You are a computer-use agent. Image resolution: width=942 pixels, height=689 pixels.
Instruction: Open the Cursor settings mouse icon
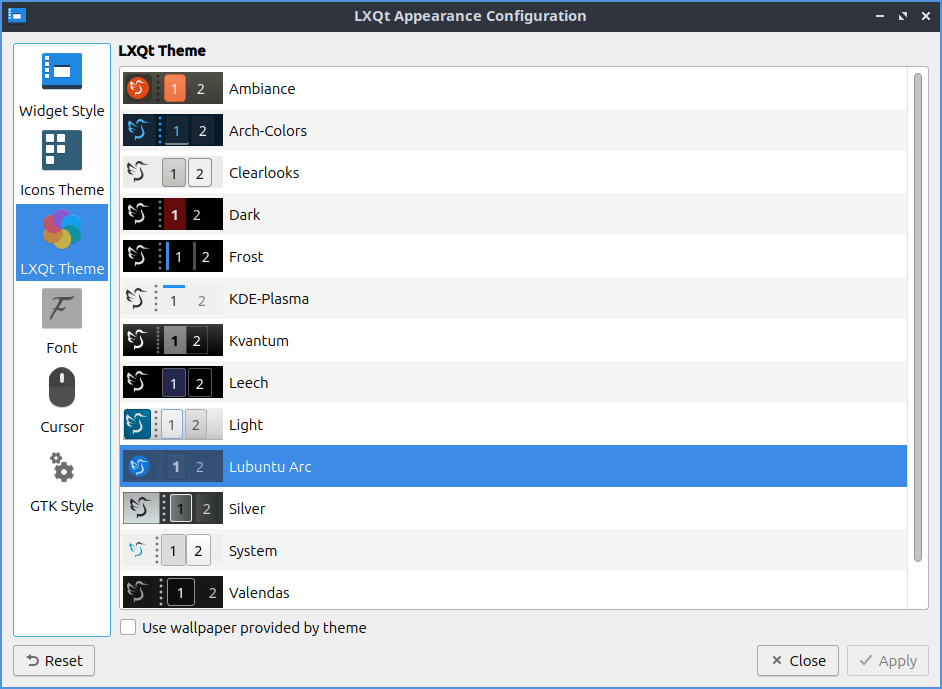[x=62, y=388]
